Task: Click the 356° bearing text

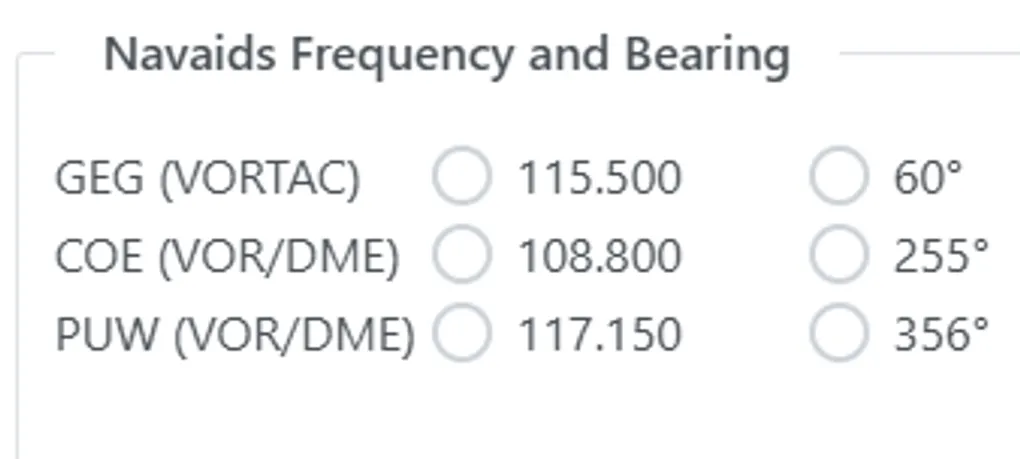Action: click(941, 335)
